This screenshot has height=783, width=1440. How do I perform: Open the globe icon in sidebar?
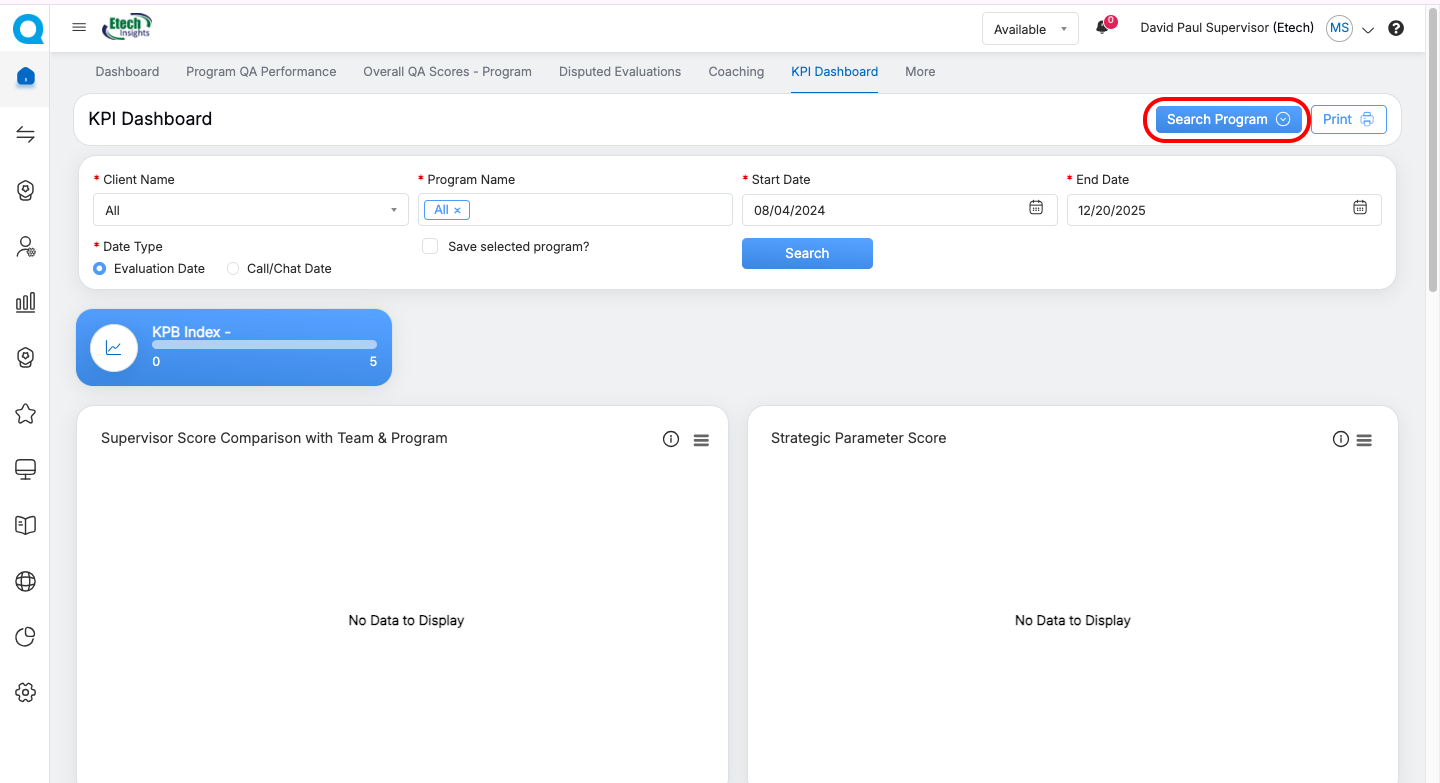26,581
